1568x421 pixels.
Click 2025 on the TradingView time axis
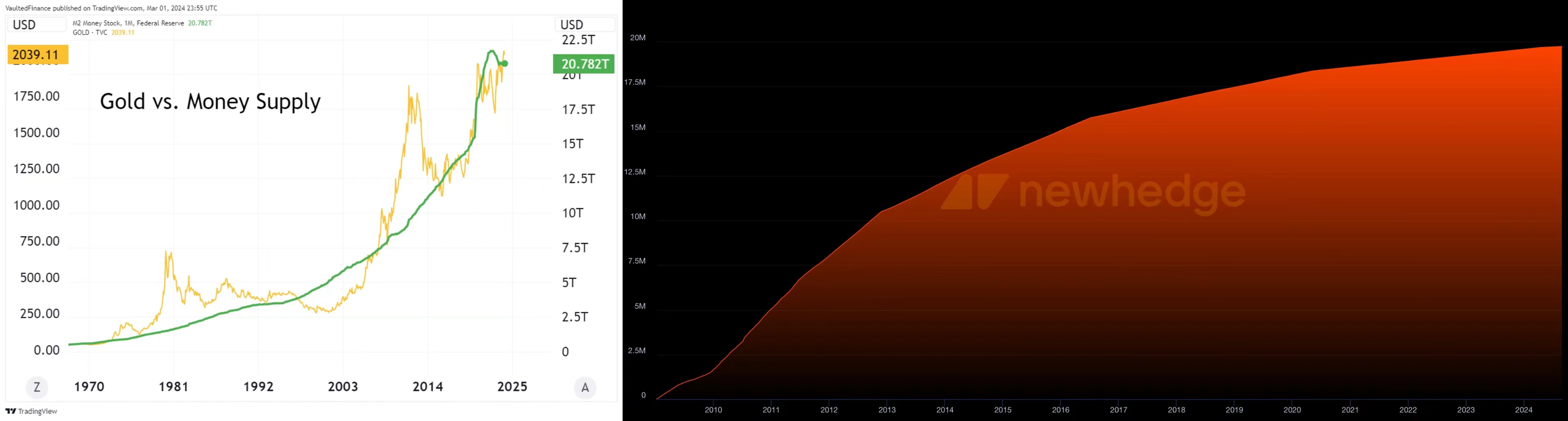(512, 387)
